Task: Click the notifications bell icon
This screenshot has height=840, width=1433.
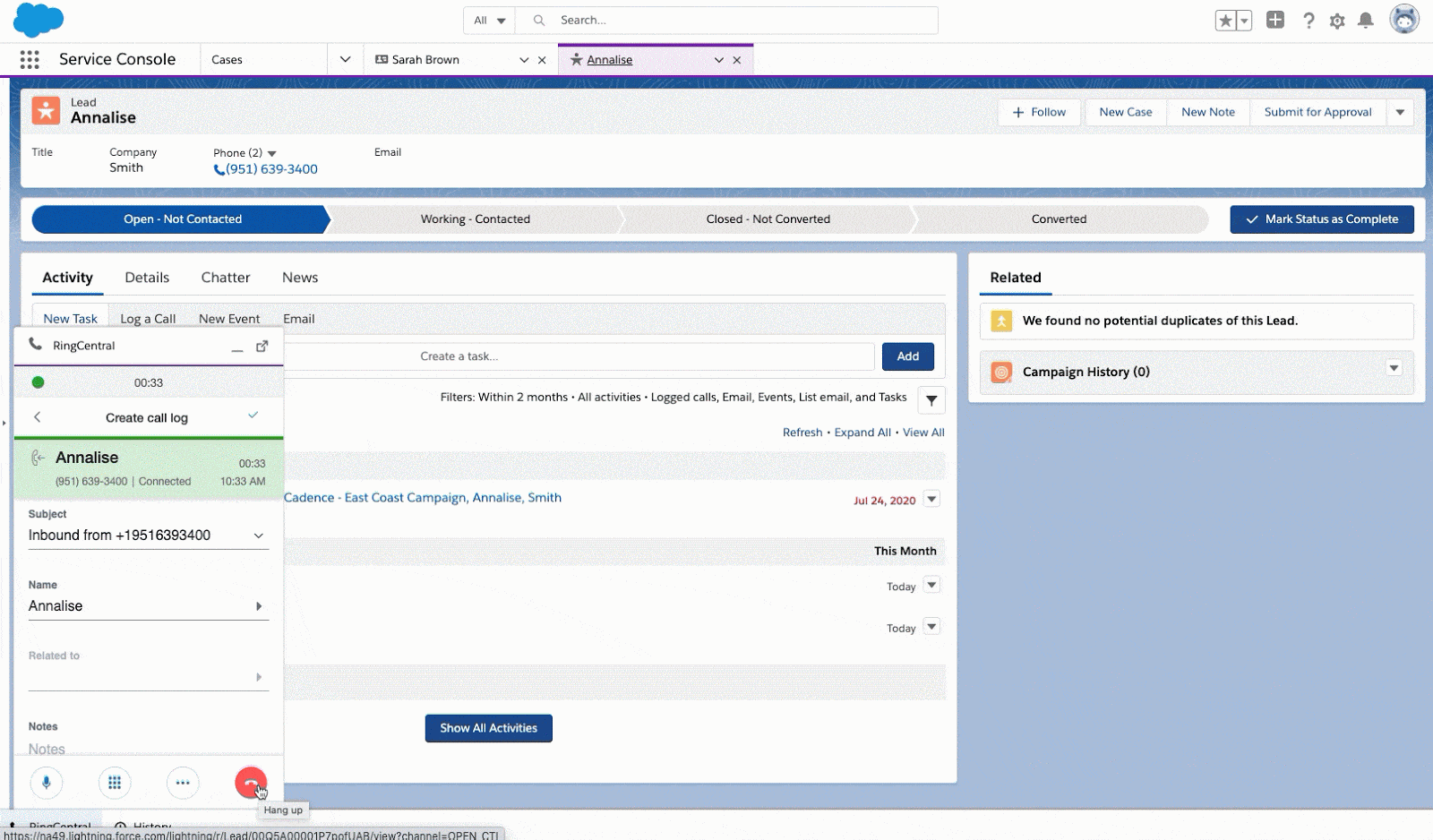Action: point(1366,21)
